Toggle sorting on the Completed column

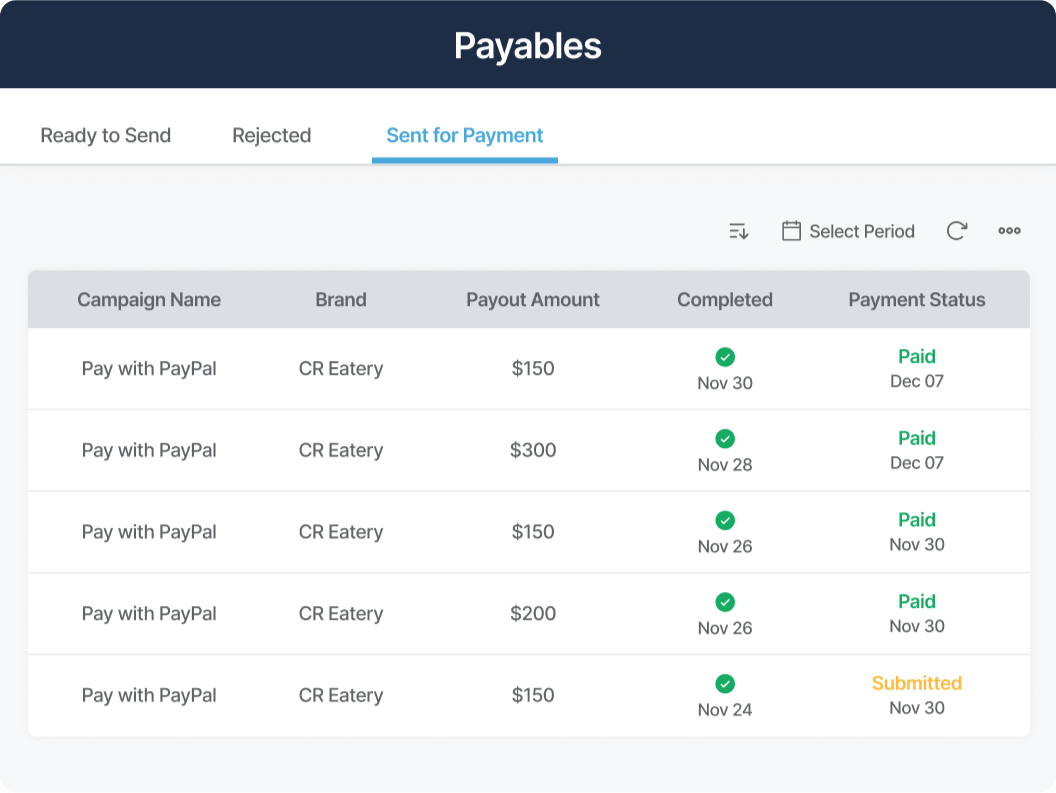click(725, 299)
